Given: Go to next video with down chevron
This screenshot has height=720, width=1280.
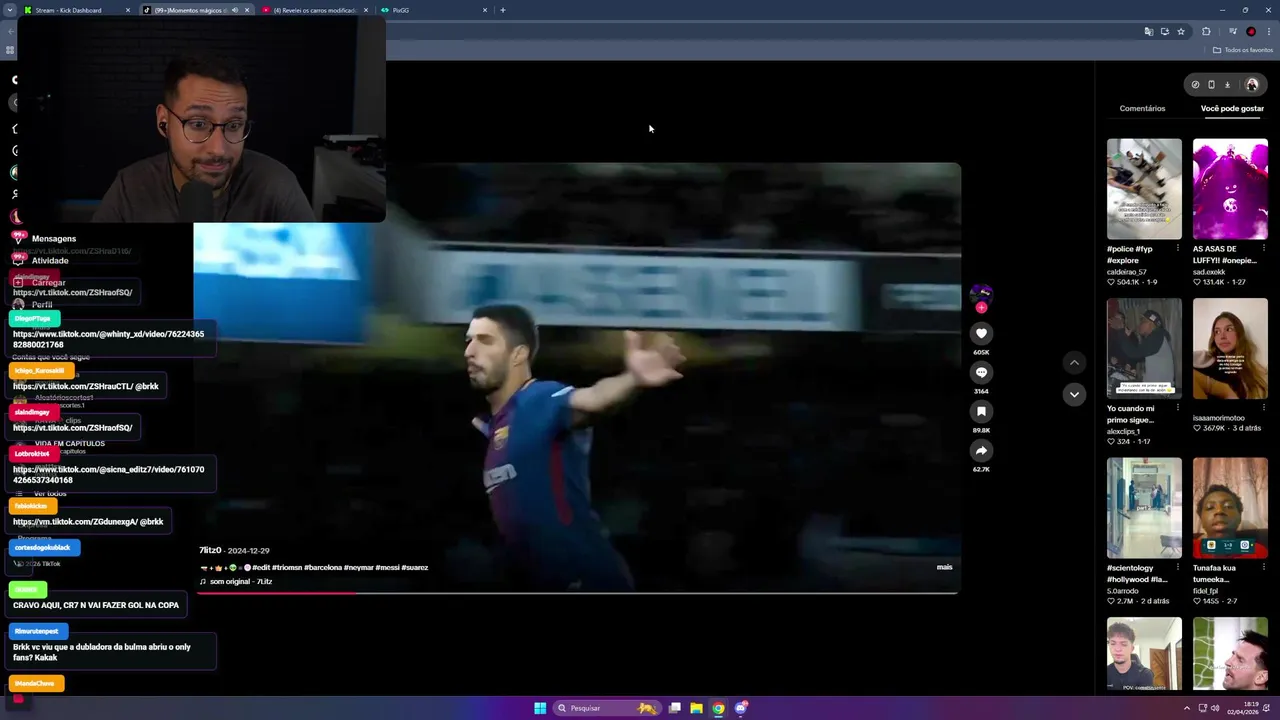Looking at the screenshot, I should pos(1074,394).
